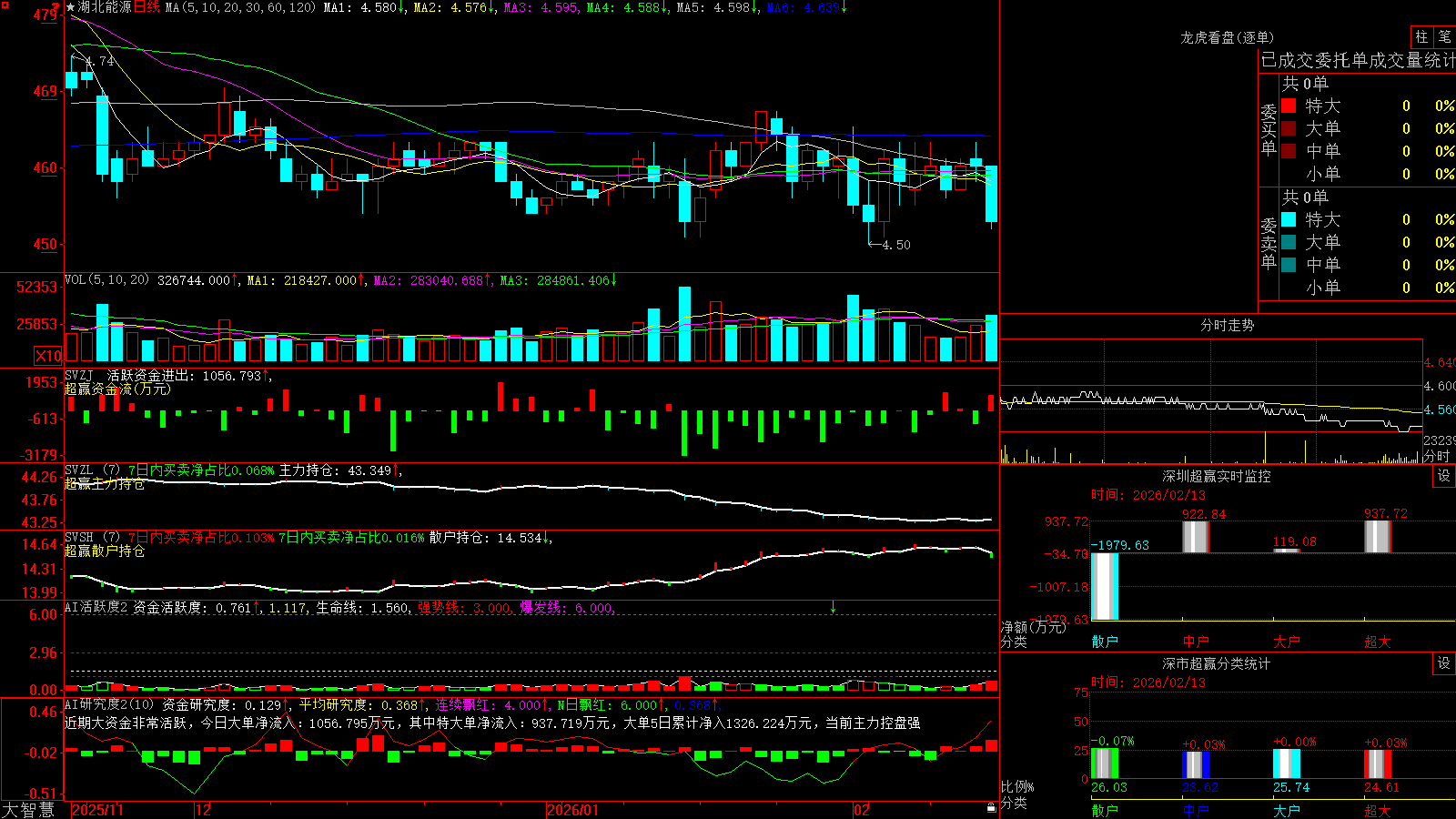This screenshot has height=819, width=1456.
Task: Click the red 超大 bar showing 24.61 percent
Action: (x=1378, y=764)
